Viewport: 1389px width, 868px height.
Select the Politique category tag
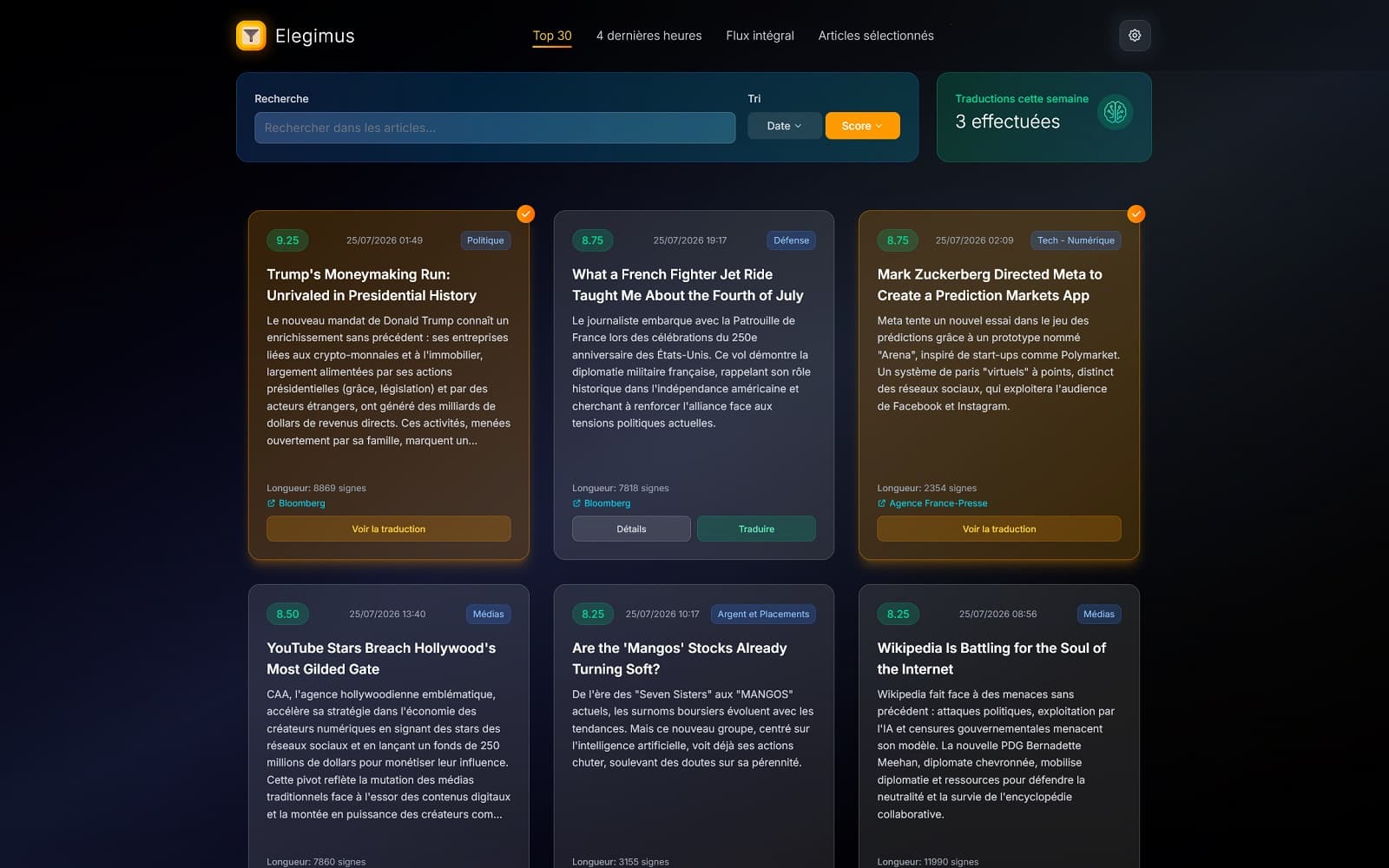click(x=485, y=240)
